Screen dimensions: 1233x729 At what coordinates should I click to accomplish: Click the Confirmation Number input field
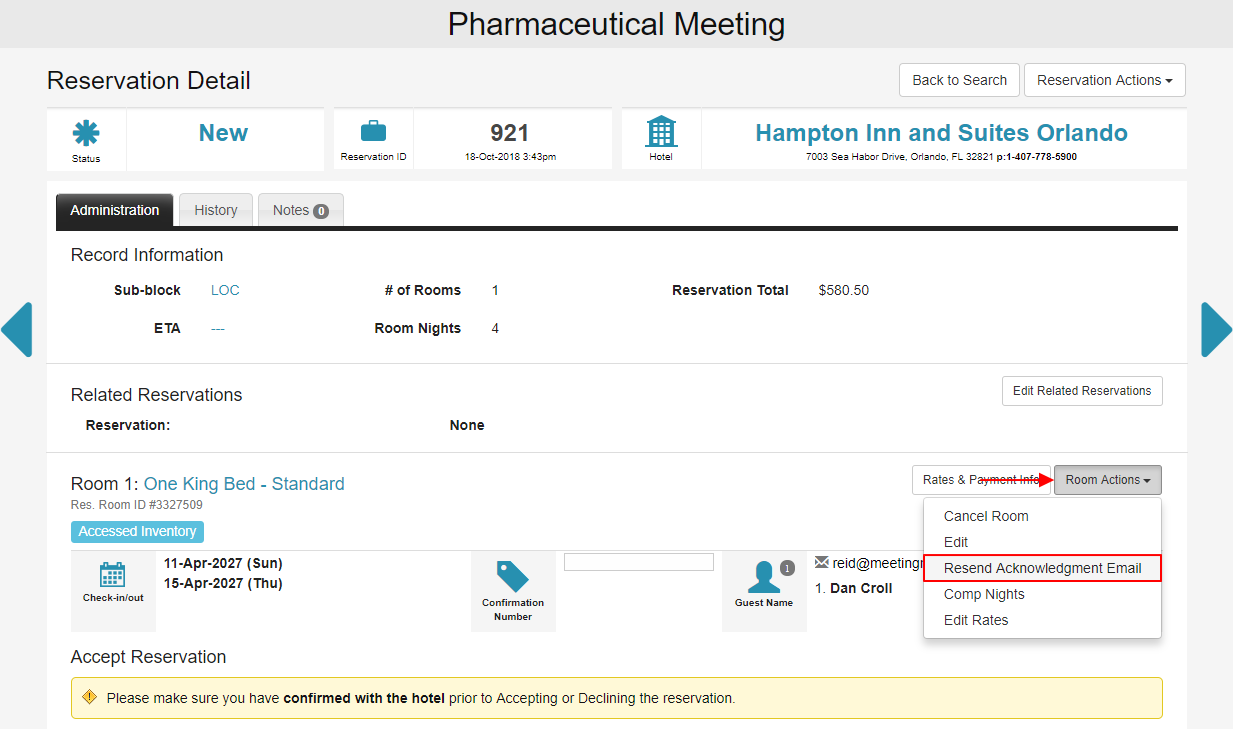[x=639, y=562]
